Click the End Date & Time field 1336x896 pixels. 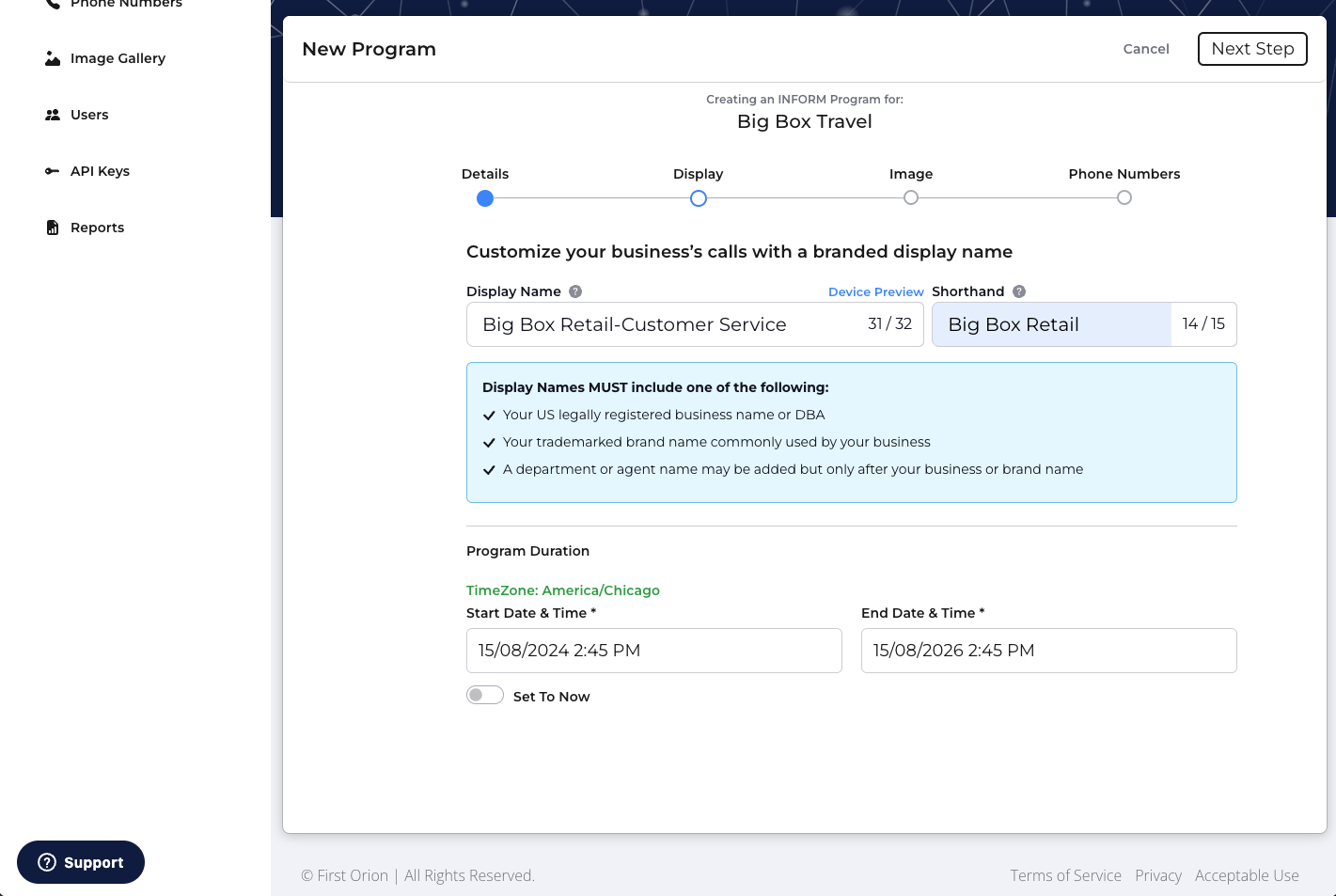click(1049, 651)
